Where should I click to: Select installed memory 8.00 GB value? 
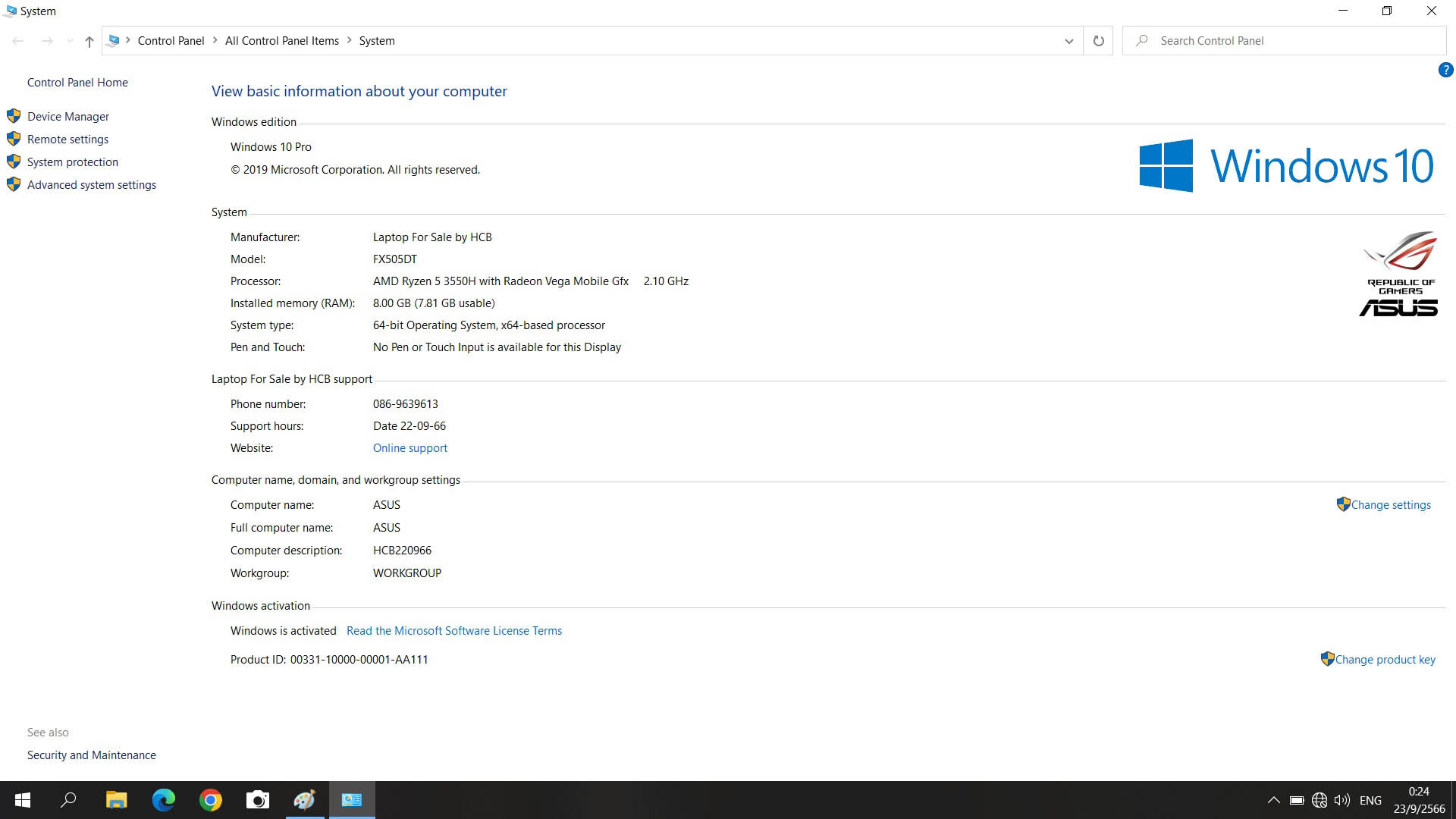(x=434, y=303)
